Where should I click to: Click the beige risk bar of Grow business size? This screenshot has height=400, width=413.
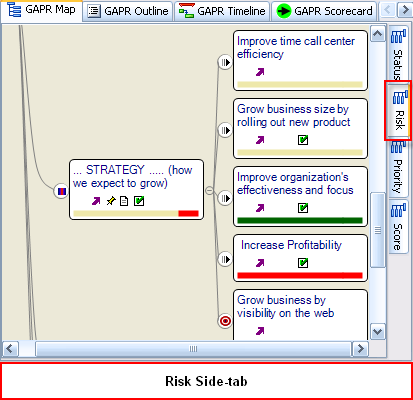click(300, 153)
